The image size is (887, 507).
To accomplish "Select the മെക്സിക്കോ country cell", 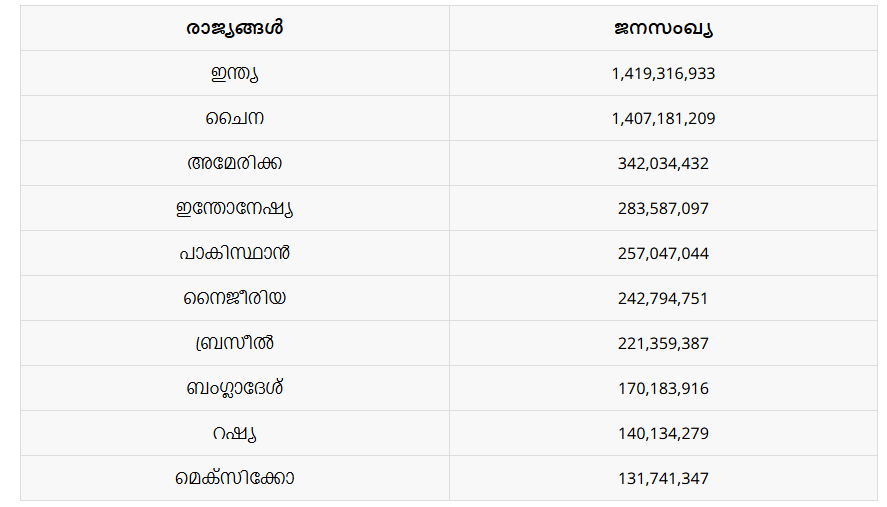I will (235, 478).
